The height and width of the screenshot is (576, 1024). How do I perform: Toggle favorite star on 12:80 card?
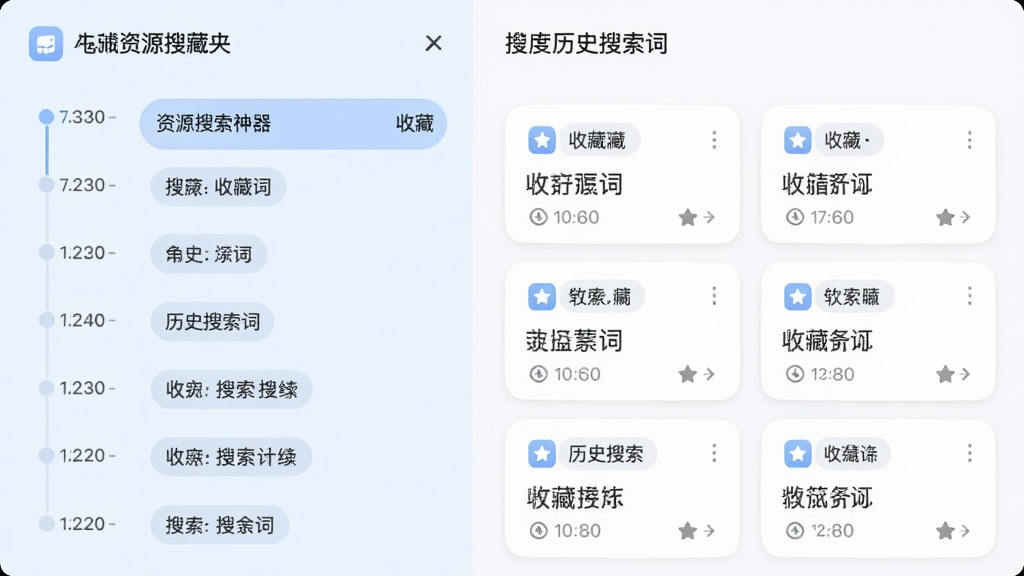(x=945, y=374)
